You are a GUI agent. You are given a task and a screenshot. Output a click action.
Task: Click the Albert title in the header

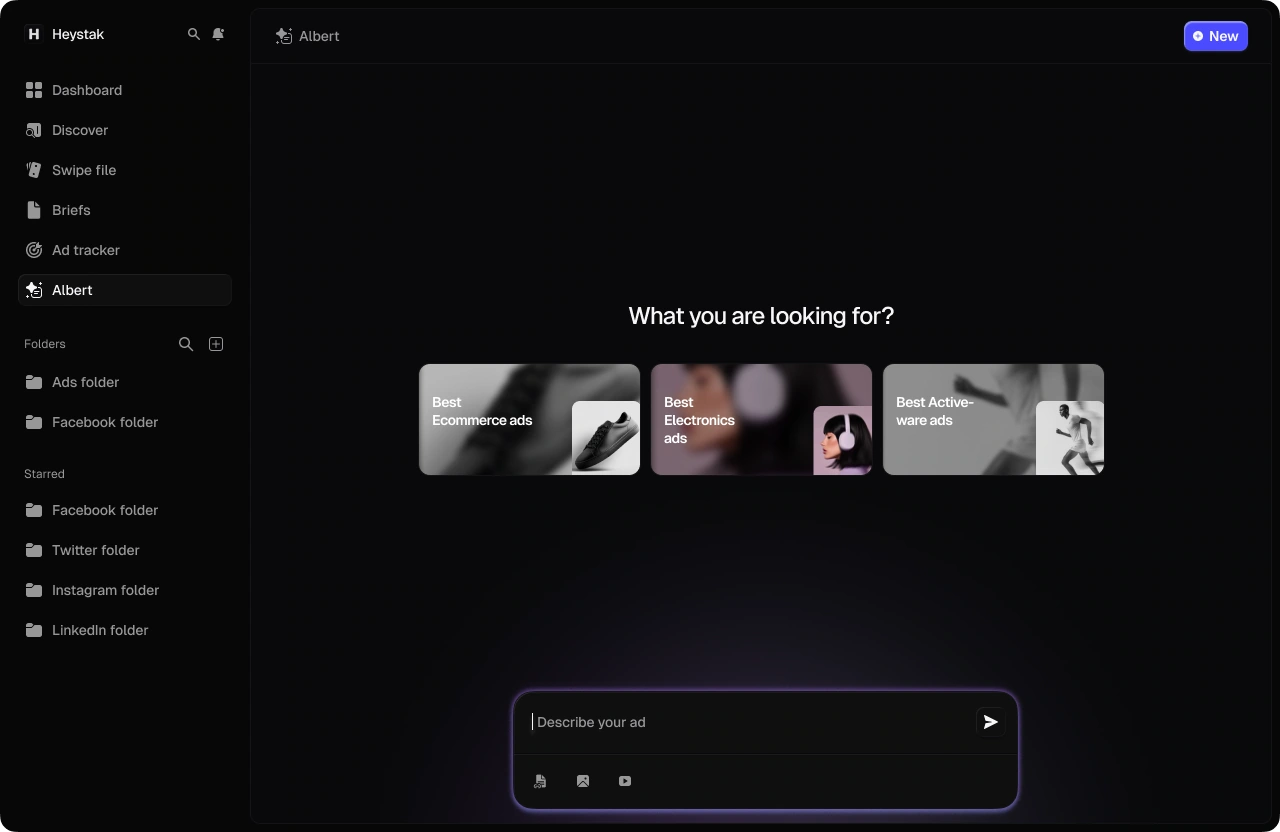point(319,36)
